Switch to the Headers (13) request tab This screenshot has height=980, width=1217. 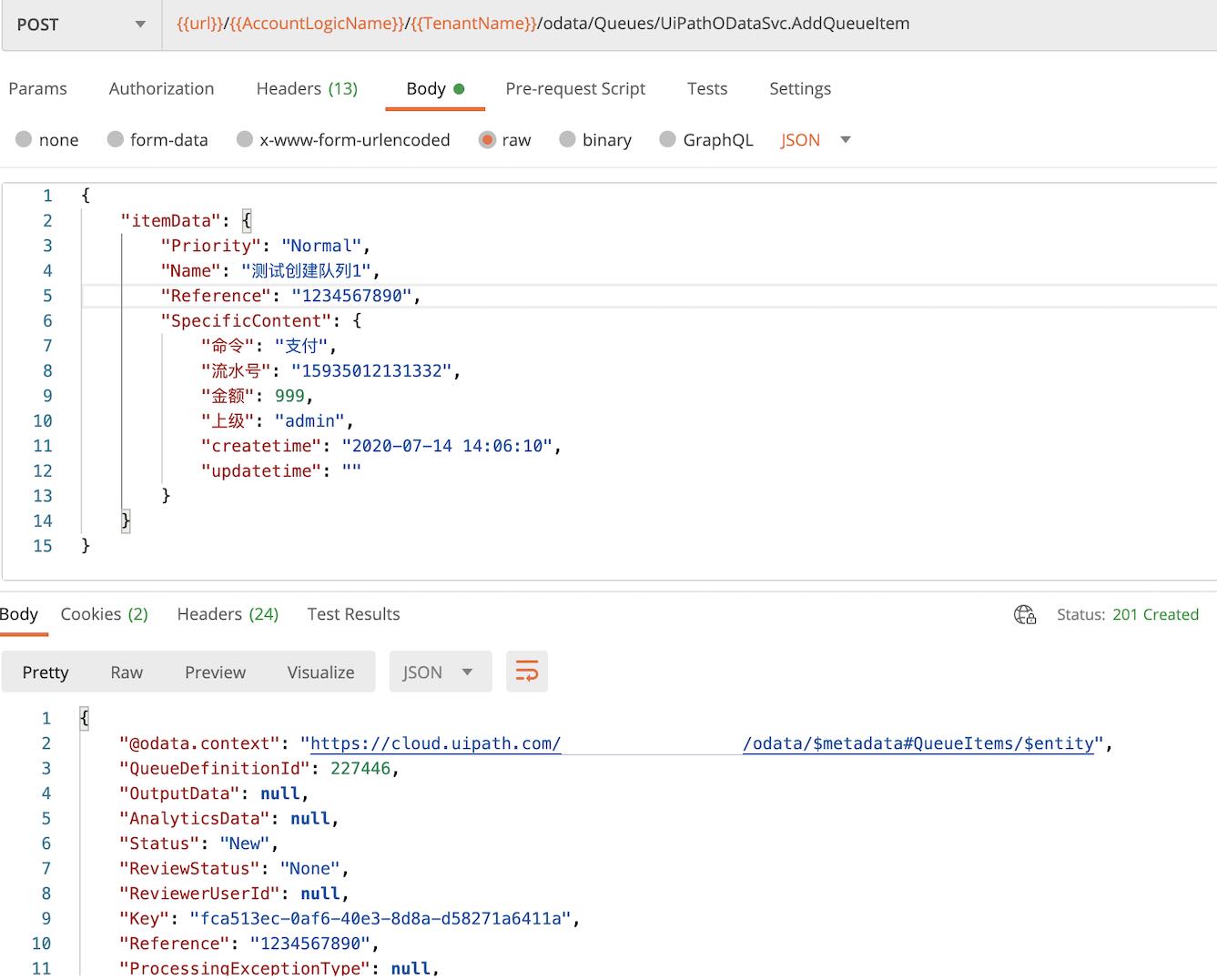(307, 88)
